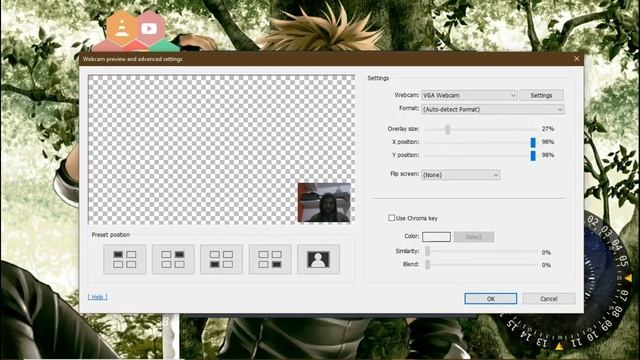Close the Webcam preview dialog

576,59
